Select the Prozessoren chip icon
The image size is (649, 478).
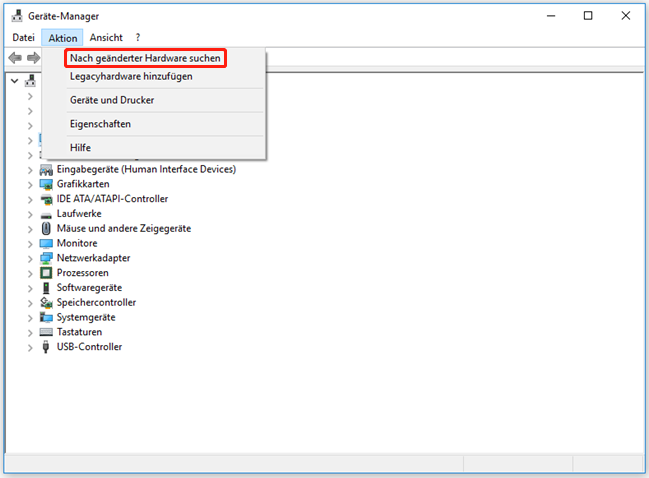coord(46,273)
